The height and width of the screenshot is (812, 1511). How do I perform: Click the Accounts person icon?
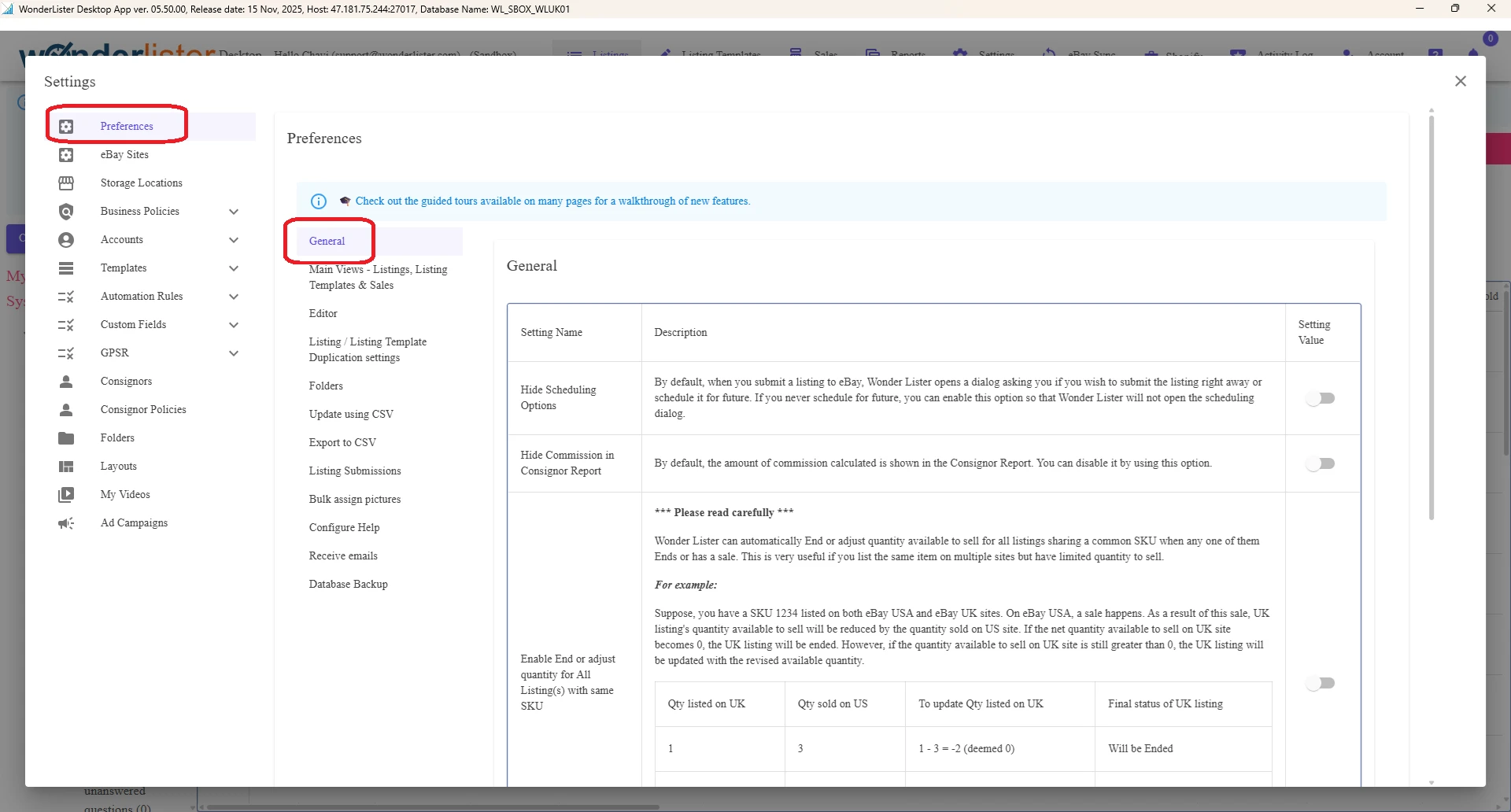click(x=66, y=240)
